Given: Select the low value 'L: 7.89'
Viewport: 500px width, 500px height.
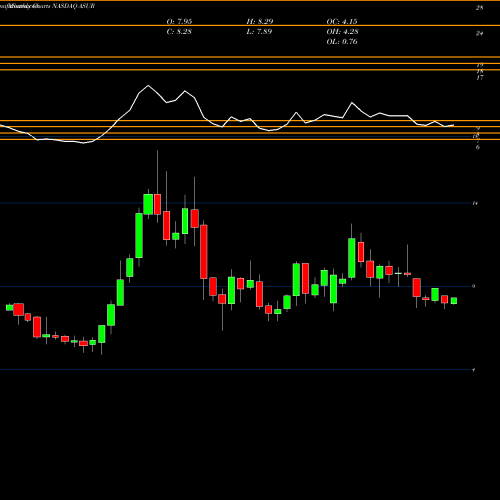Looking at the screenshot, I should [259, 31].
